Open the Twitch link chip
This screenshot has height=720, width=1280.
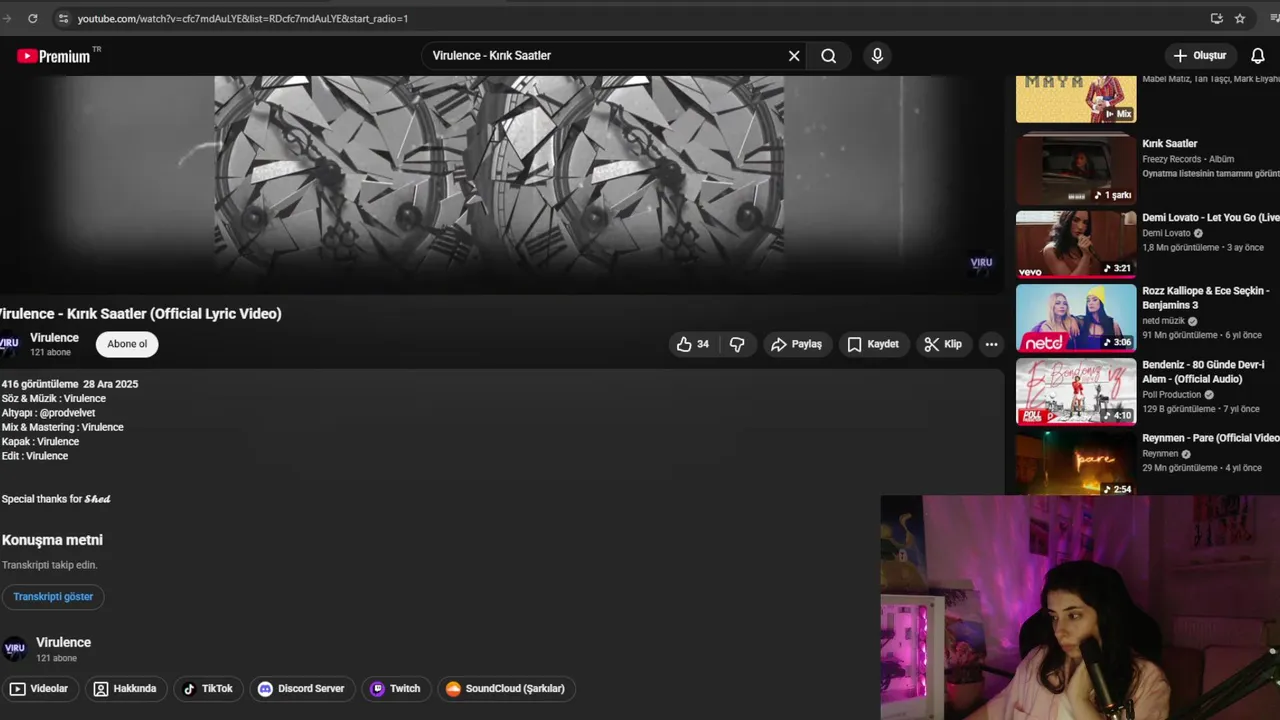coord(396,689)
